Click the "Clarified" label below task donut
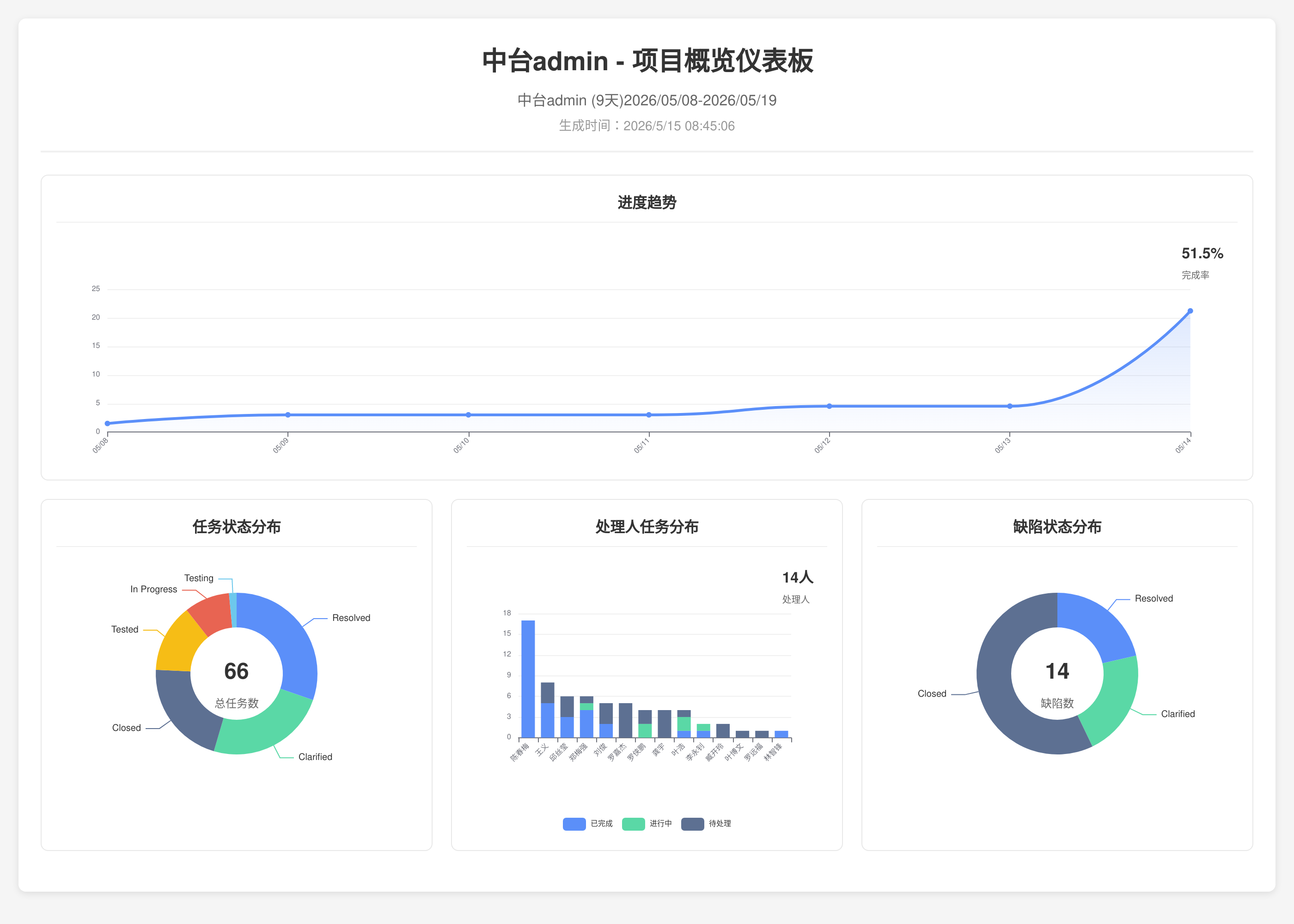 click(x=315, y=757)
